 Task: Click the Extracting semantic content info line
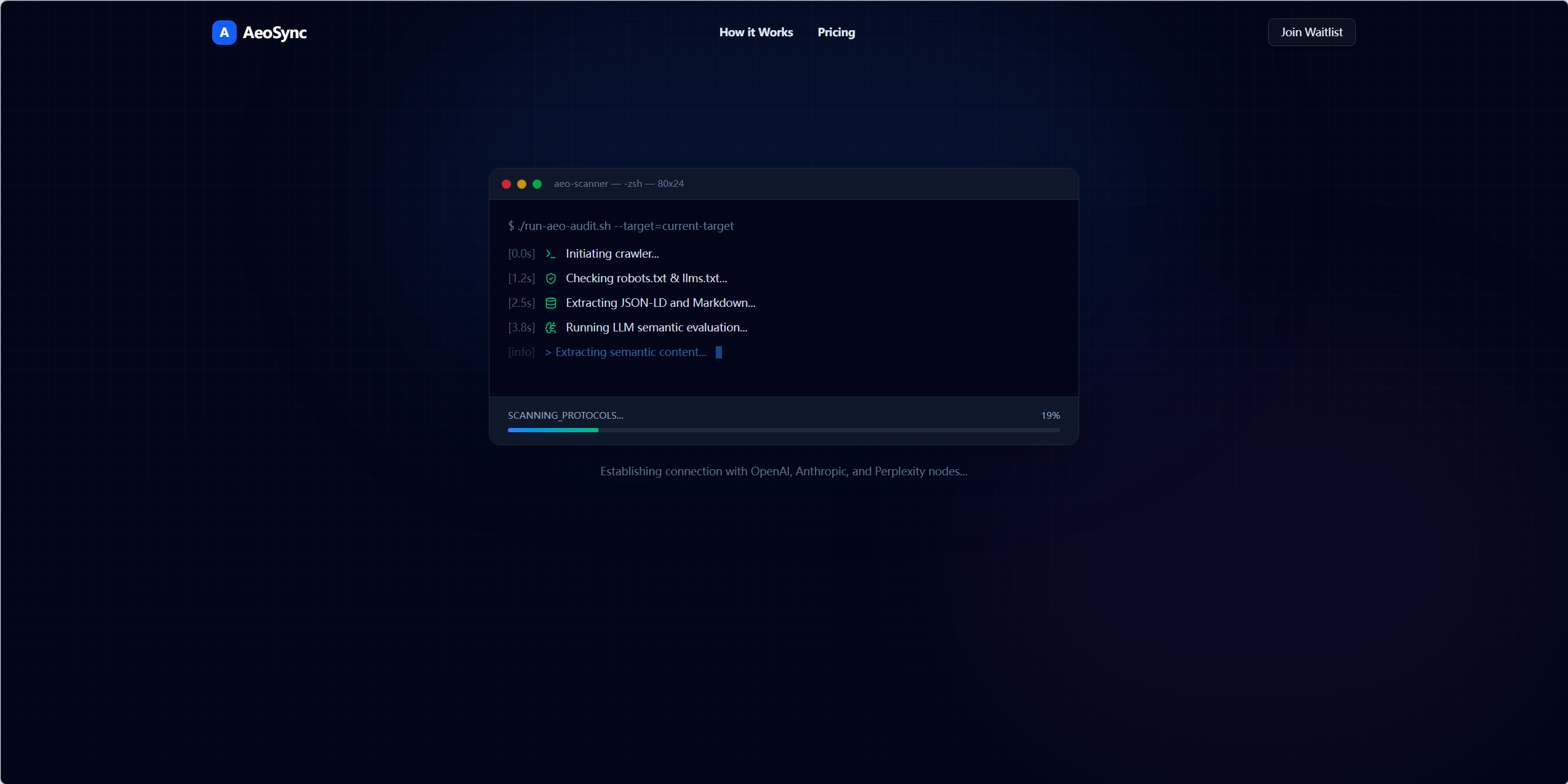(625, 352)
